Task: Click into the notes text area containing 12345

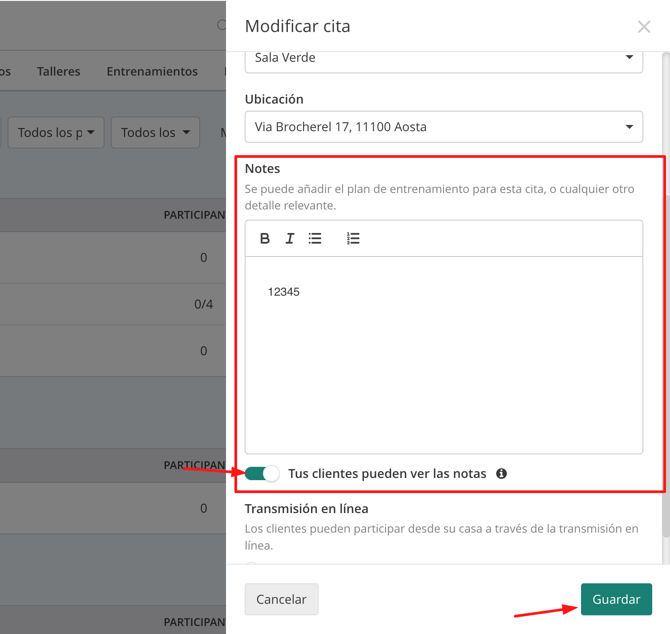Action: tap(444, 355)
